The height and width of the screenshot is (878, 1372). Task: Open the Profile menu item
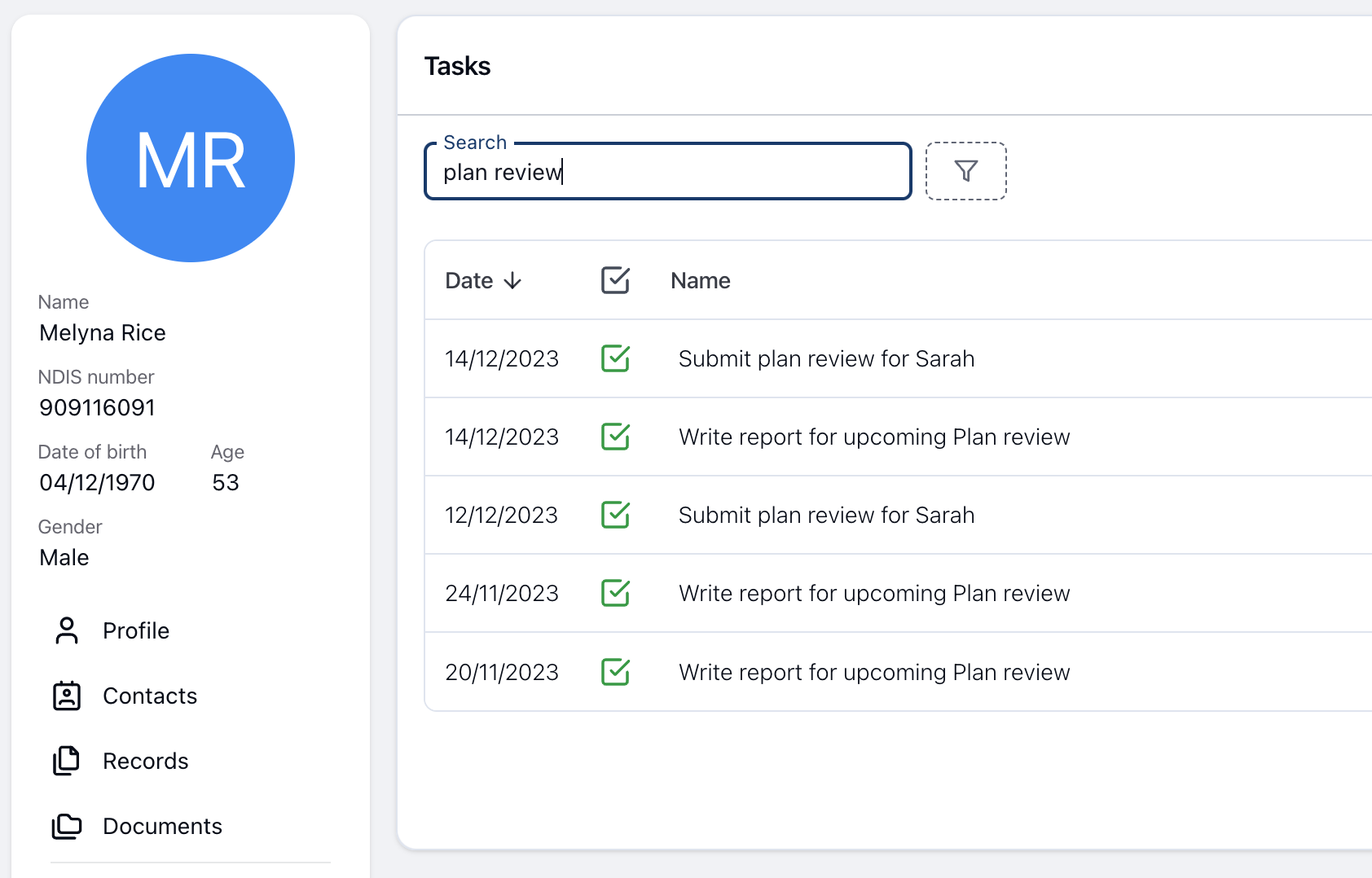click(x=136, y=630)
